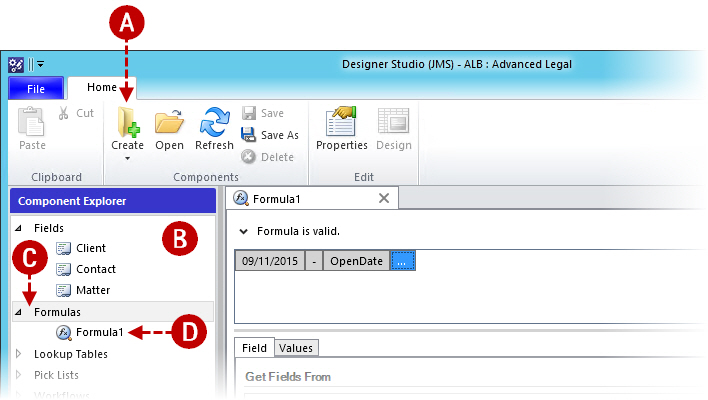Switch to the Field tab
The image size is (708, 400).
click(254, 348)
